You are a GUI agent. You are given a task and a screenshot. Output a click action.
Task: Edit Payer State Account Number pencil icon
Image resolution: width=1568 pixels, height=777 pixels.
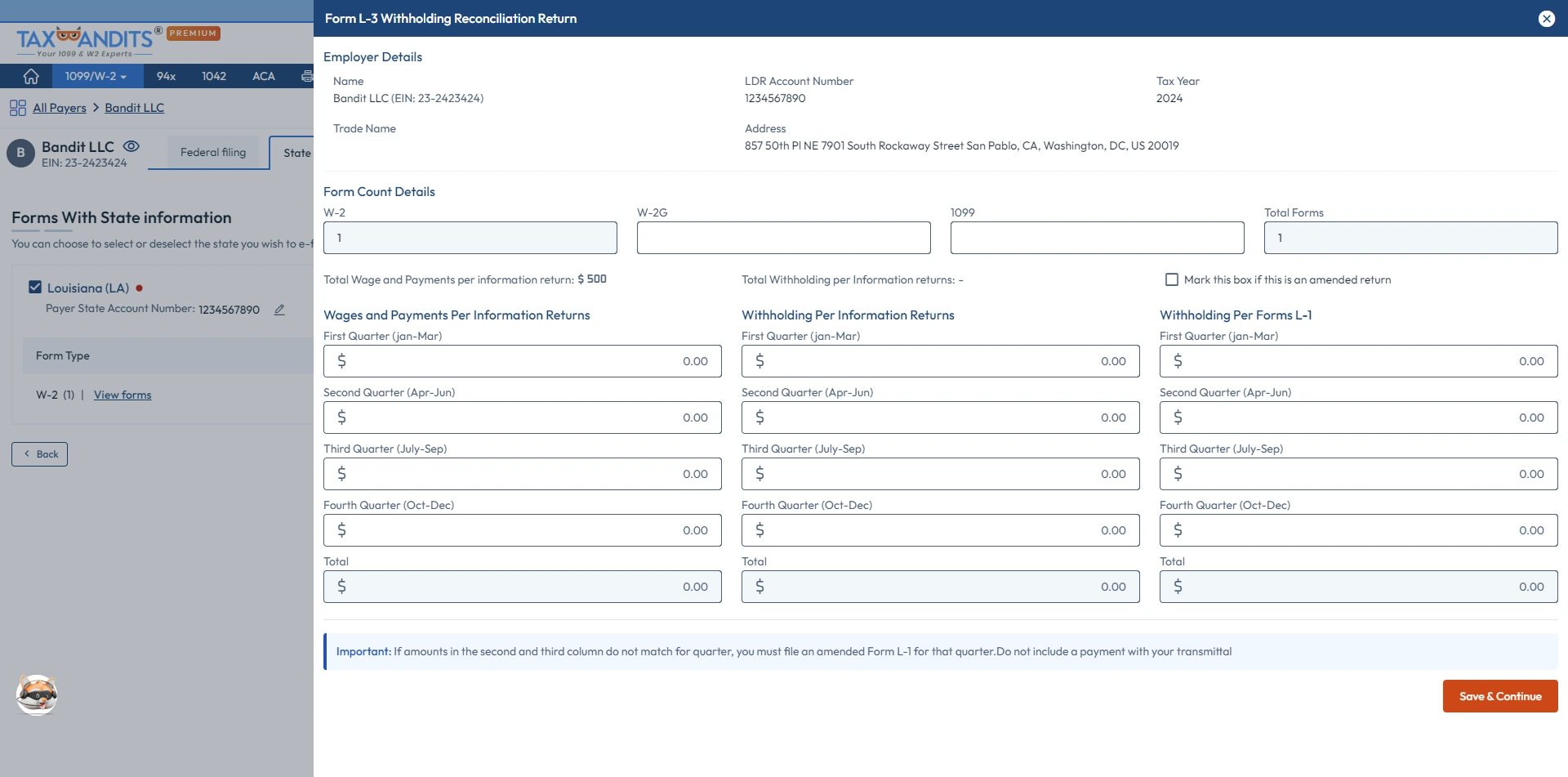point(279,310)
